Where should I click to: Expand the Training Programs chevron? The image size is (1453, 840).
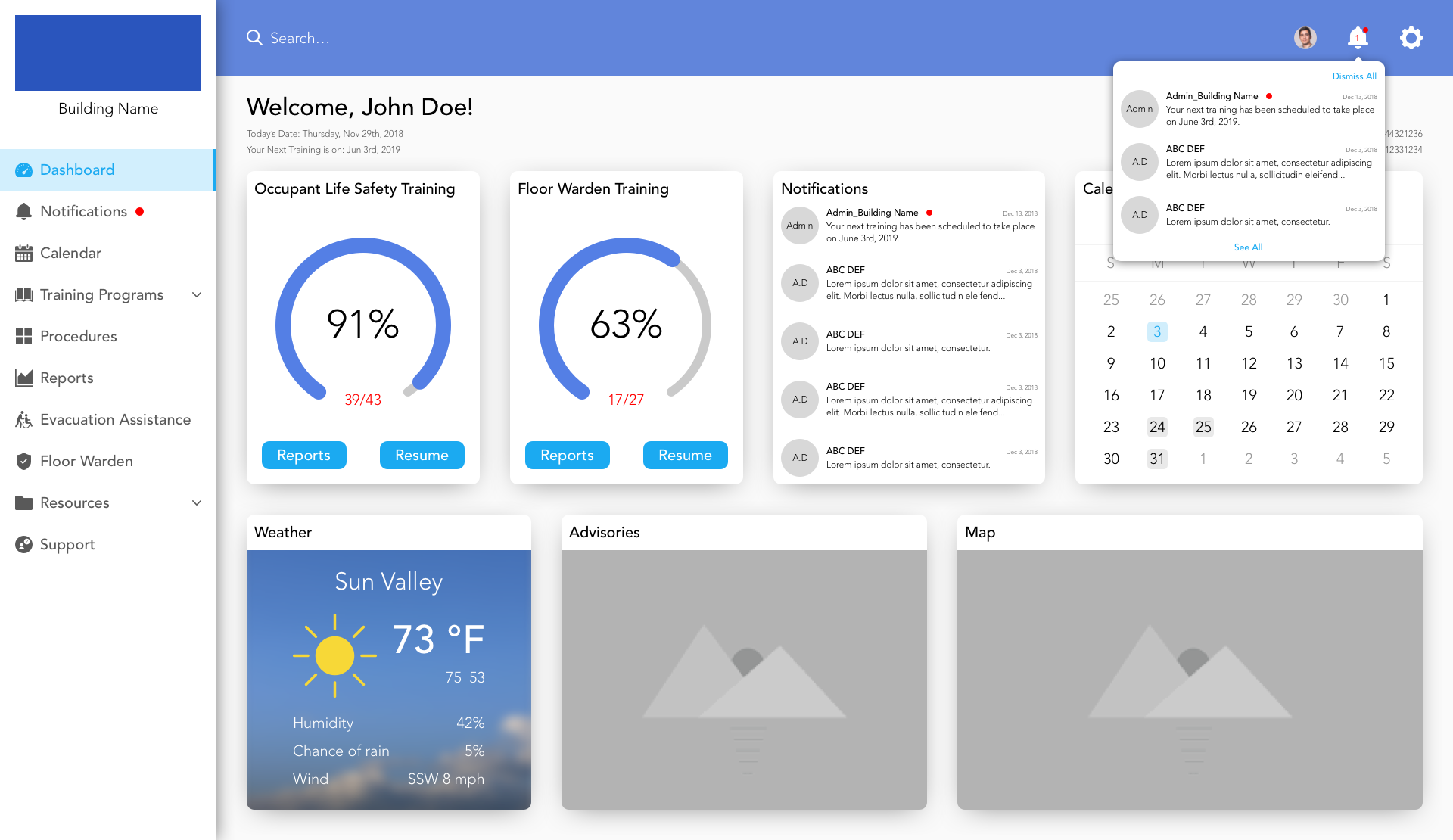coord(197,295)
